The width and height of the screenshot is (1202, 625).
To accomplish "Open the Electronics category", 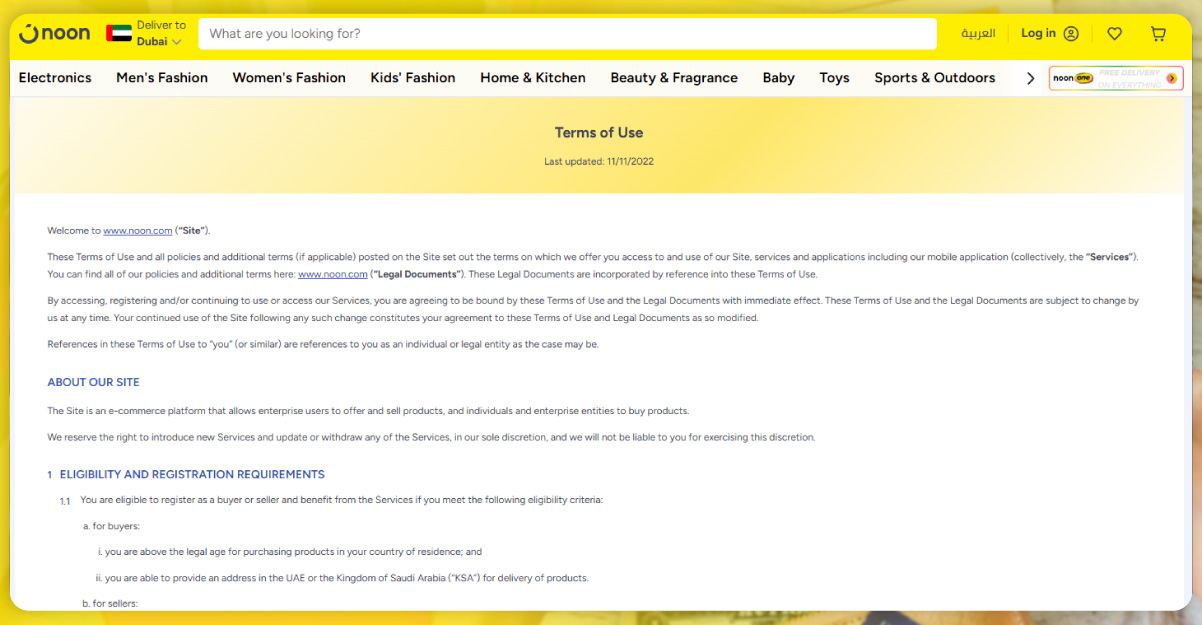I will [x=55, y=78].
